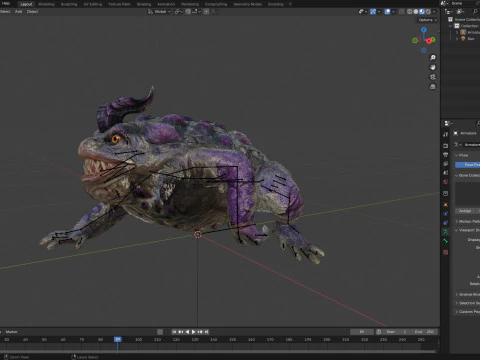Screen dimensions: 480x360
Task: Open viewport shading options dropdown arrow
Action: pyautogui.click(x=434, y=12)
